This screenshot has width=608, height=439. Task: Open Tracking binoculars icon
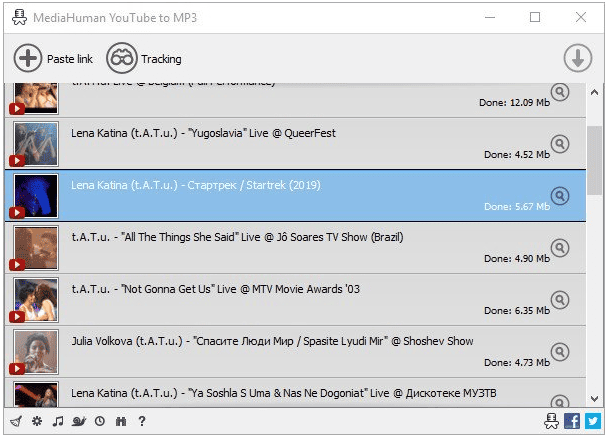click(x=122, y=58)
